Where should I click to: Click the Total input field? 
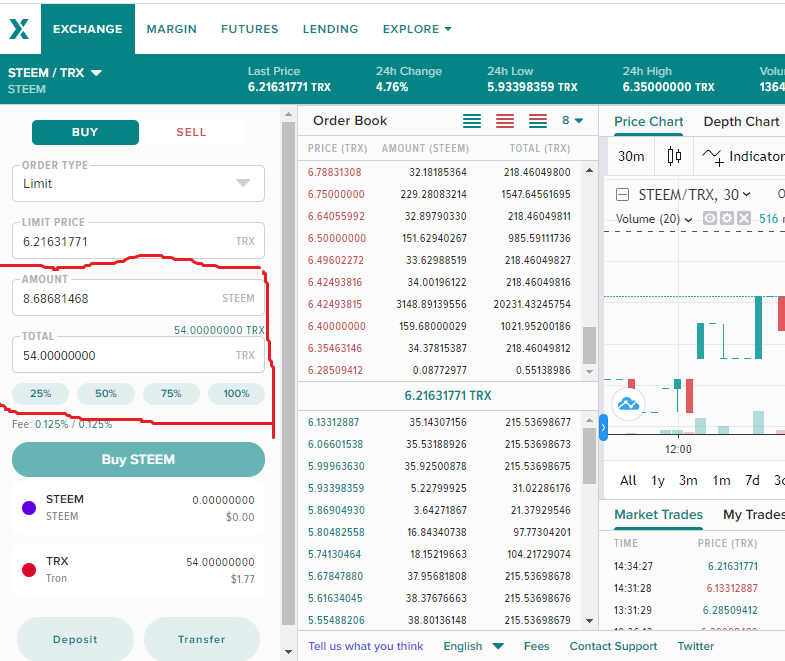[x=138, y=355]
